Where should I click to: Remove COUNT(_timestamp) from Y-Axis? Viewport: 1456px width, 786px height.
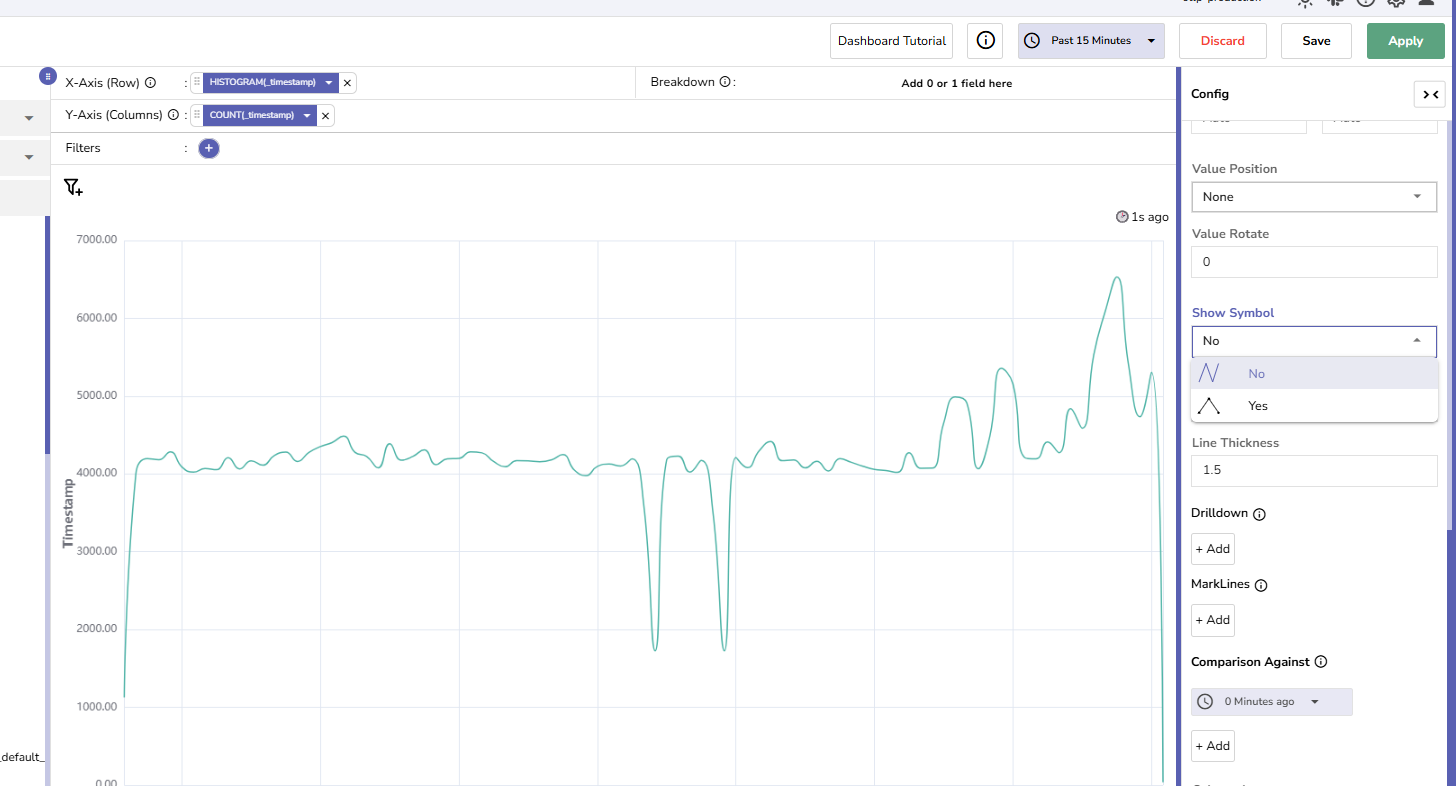(x=325, y=116)
